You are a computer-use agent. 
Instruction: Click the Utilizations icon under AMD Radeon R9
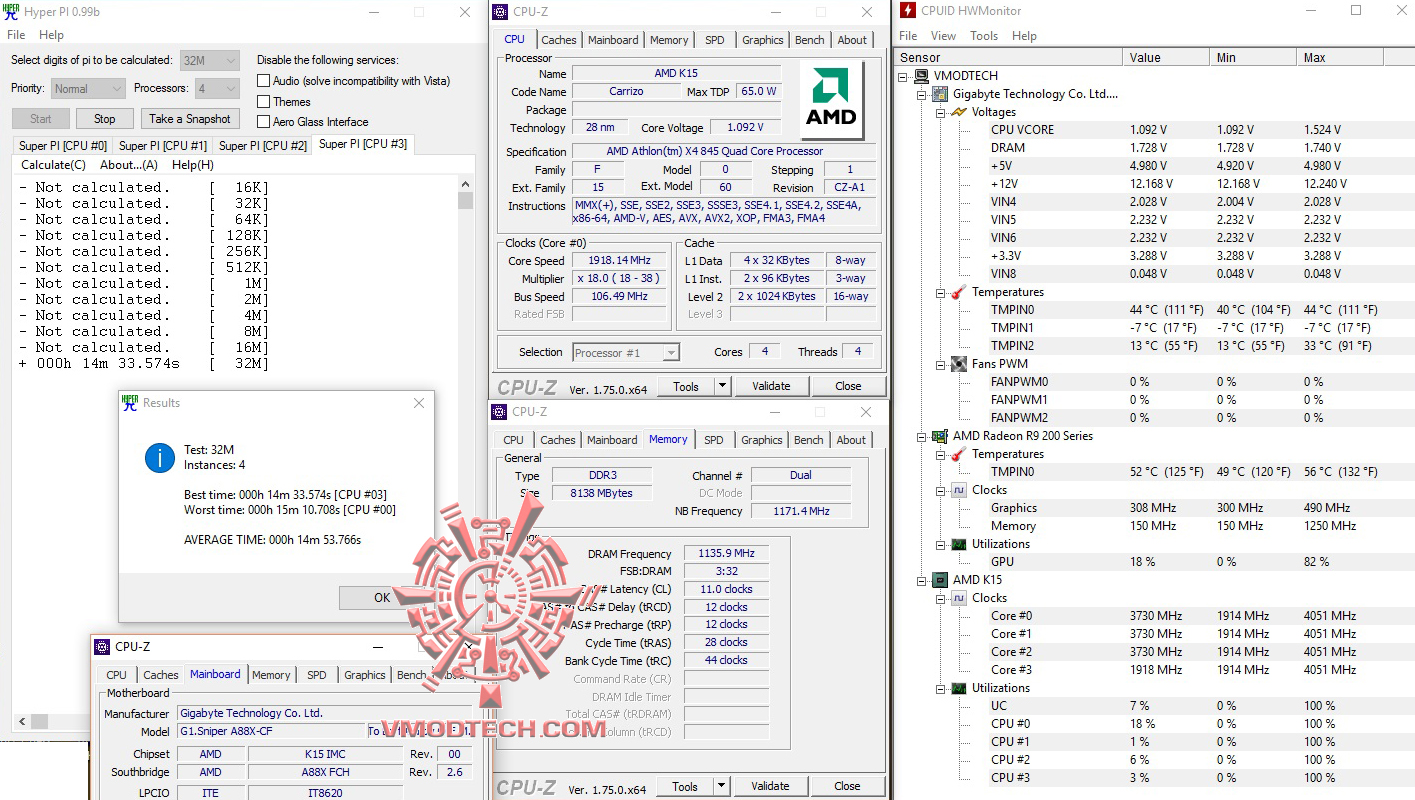(959, 544)
